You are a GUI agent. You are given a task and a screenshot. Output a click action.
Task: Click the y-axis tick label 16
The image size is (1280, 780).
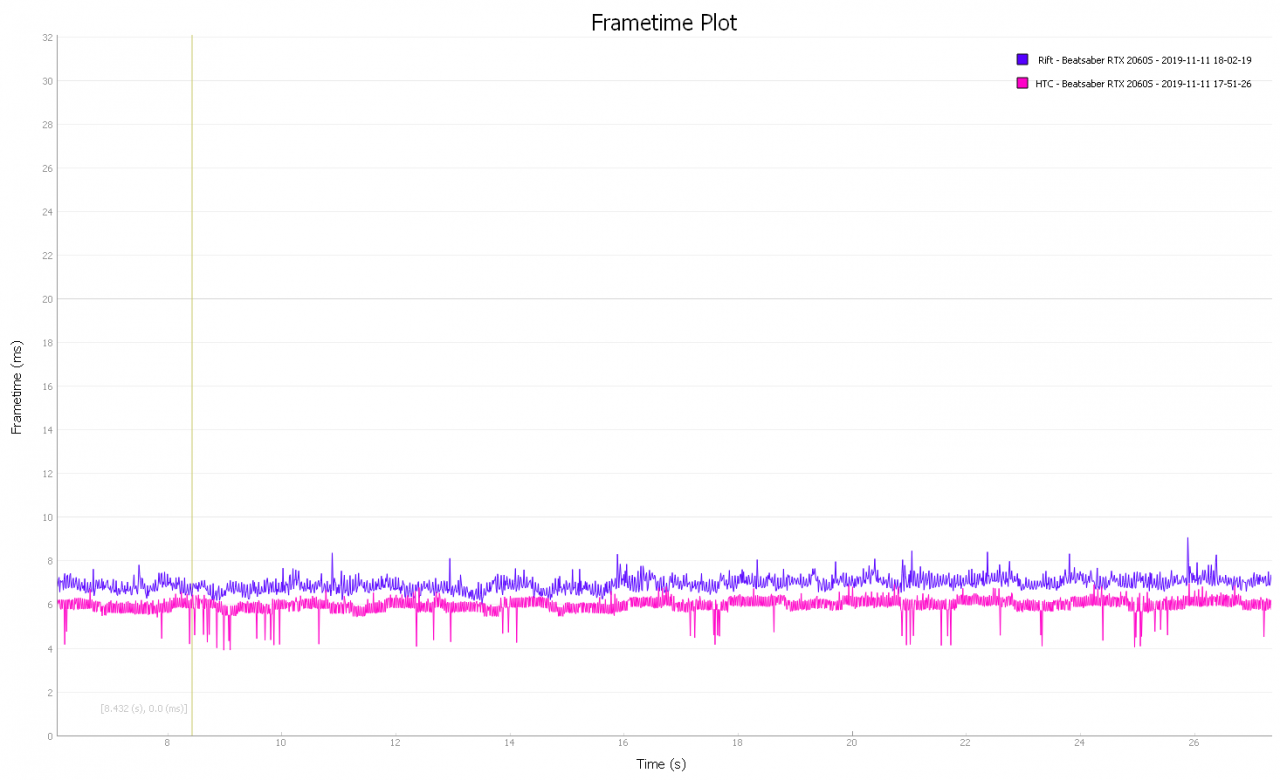47,386
